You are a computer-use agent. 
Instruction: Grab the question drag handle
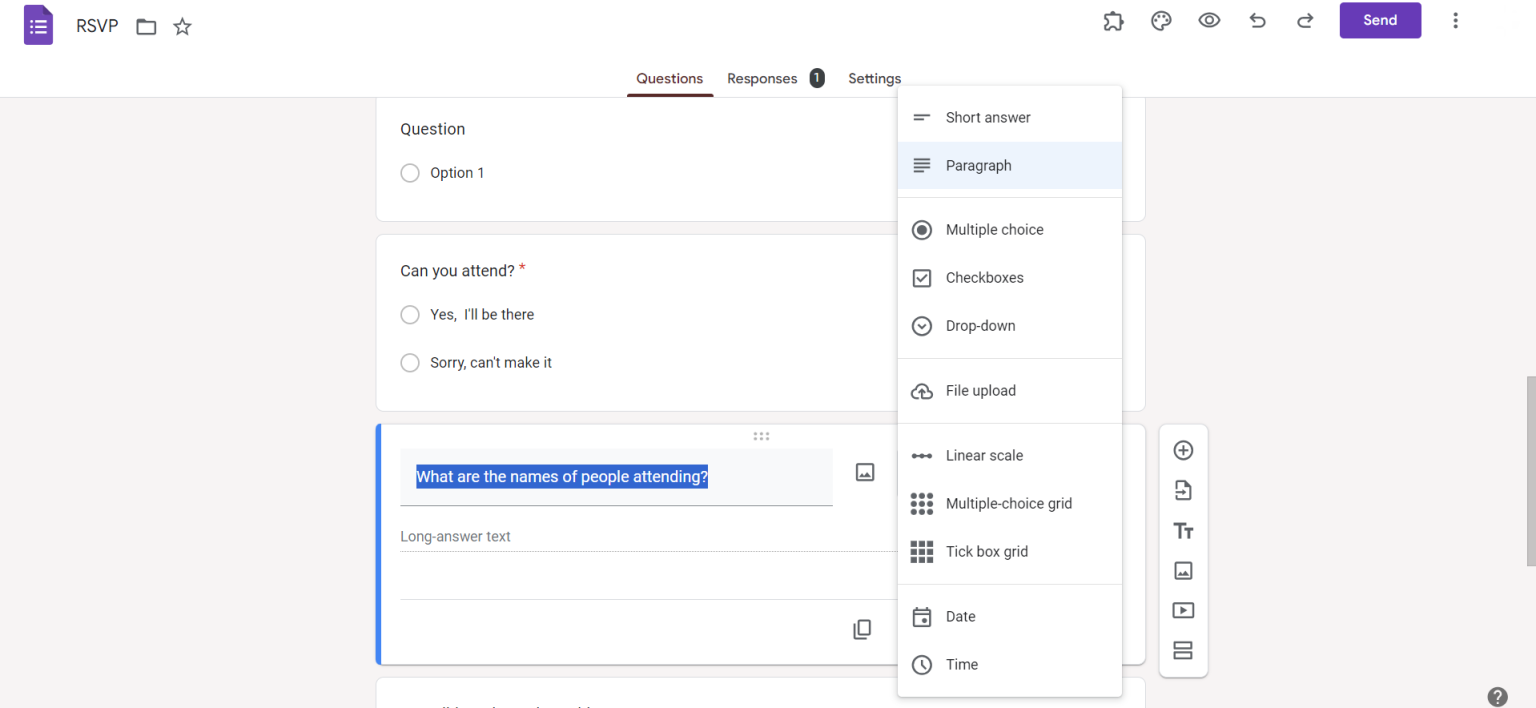[x=761, y=436]
